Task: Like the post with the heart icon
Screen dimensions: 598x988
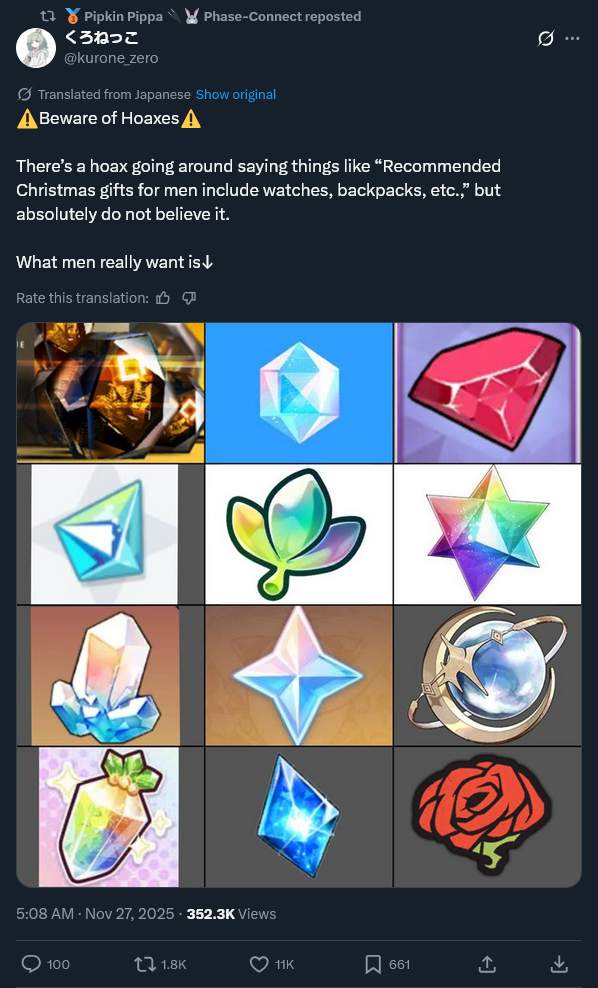Action: tap(259, 964)
